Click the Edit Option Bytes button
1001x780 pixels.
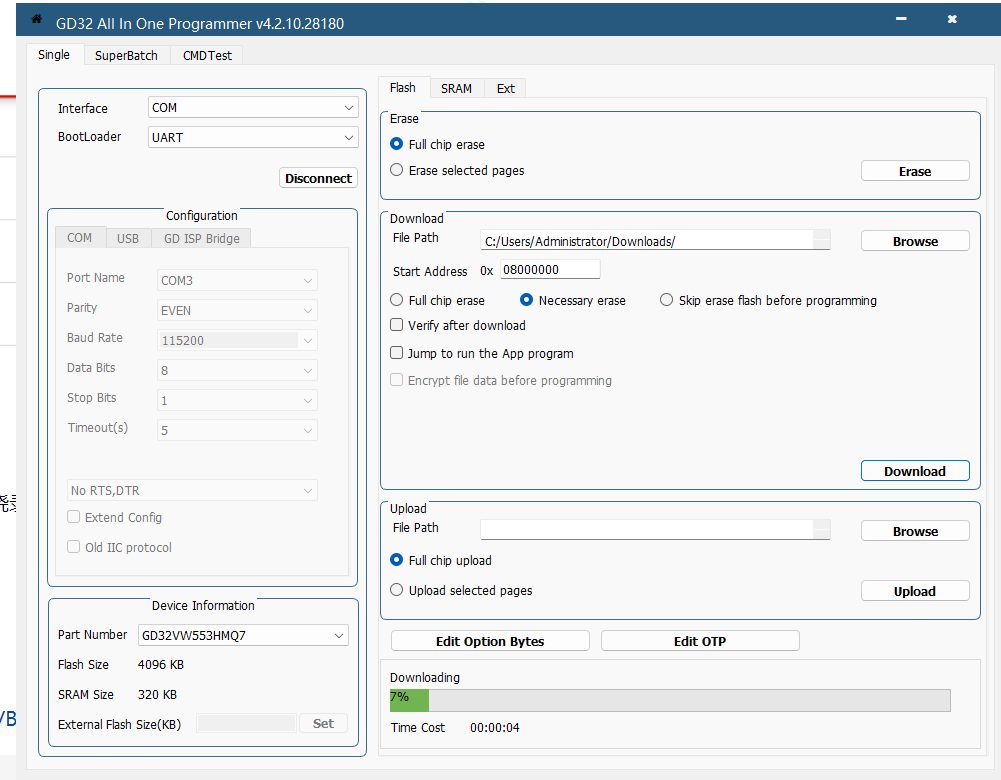coord(490,641)
